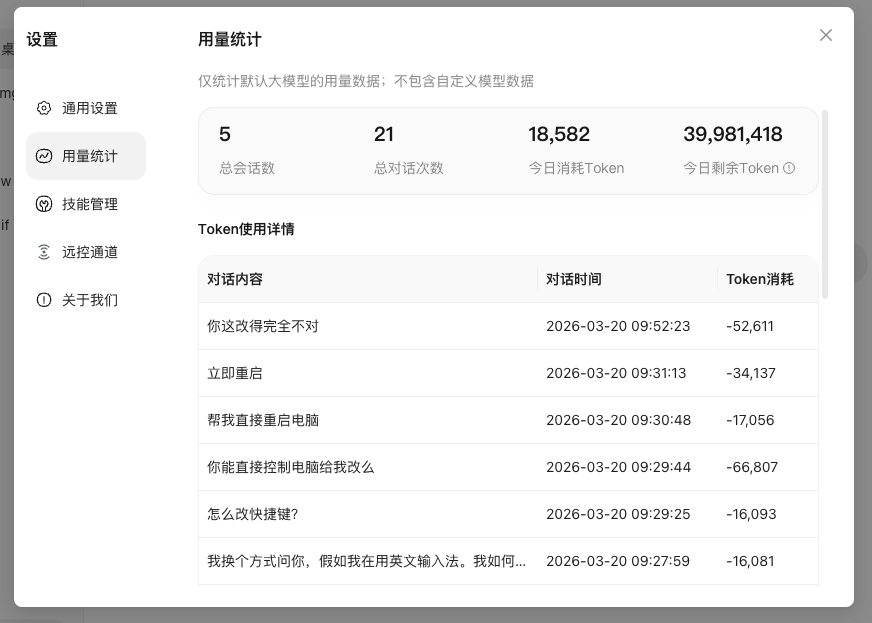Open the 通用设置 menu item
Viewport: 872px width, 623px height.
89,108
